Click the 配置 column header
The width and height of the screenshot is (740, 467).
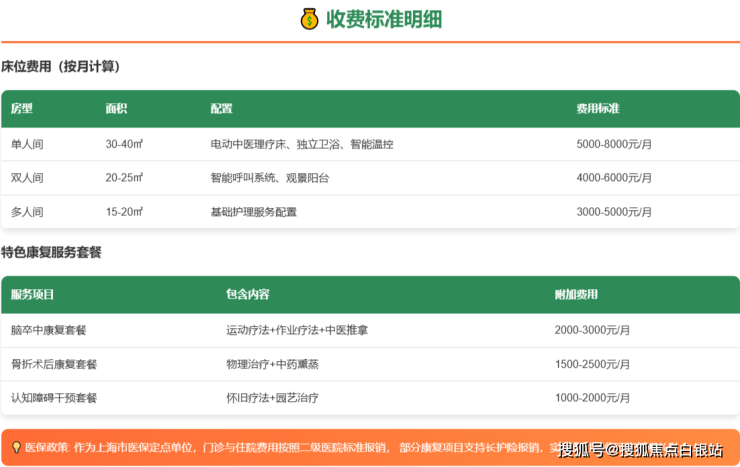221,108
